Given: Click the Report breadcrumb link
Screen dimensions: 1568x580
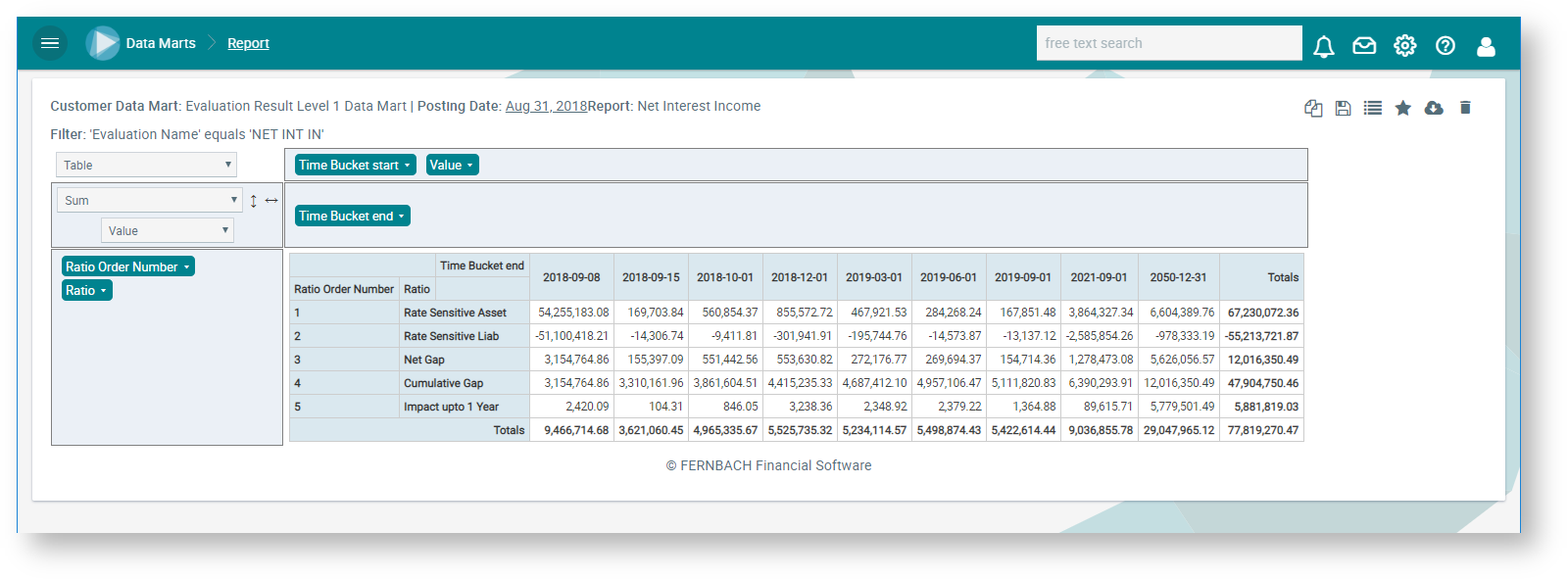Looking at the screenshot, I should tap(248, 44).
